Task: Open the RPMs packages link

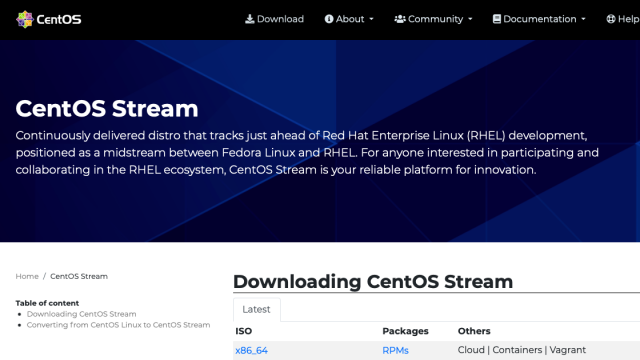Action: click(395, 351)
